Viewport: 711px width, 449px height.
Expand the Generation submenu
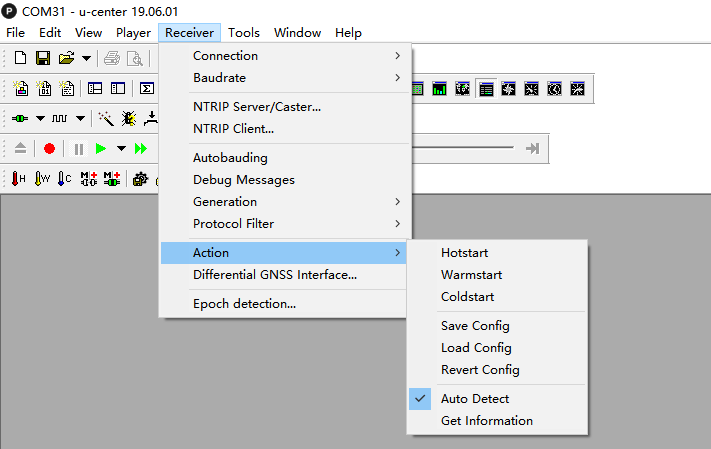[285, 201]
